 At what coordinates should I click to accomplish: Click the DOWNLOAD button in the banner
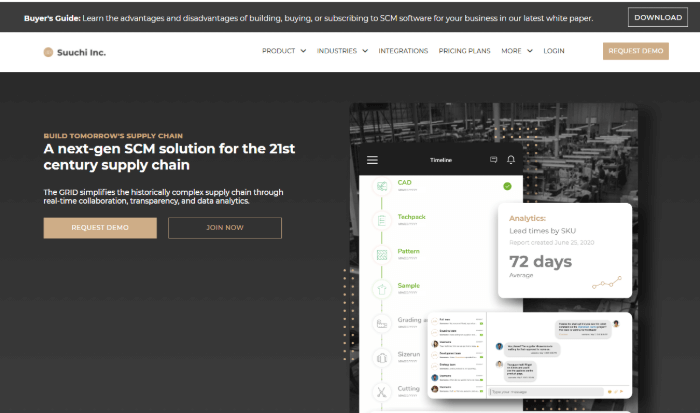click(x=658, y=17)
